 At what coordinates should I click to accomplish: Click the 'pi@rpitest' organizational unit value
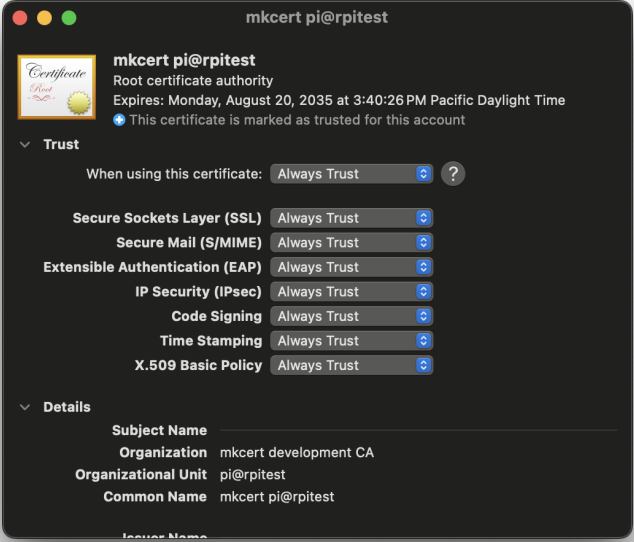(x=253, y=474)
